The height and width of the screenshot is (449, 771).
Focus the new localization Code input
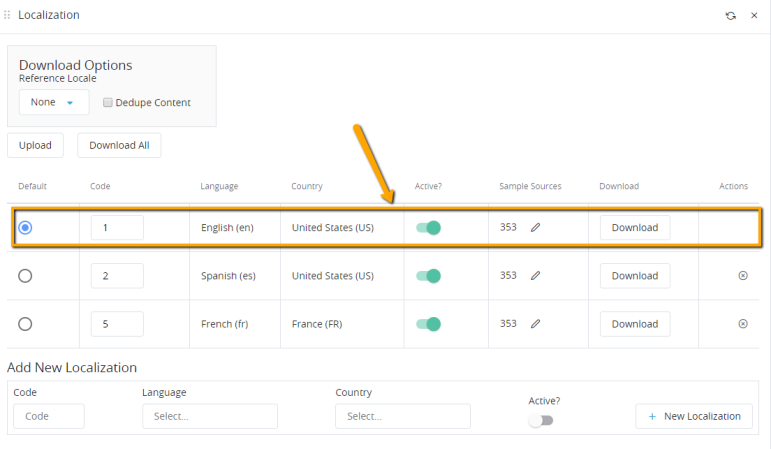point(49,416)
